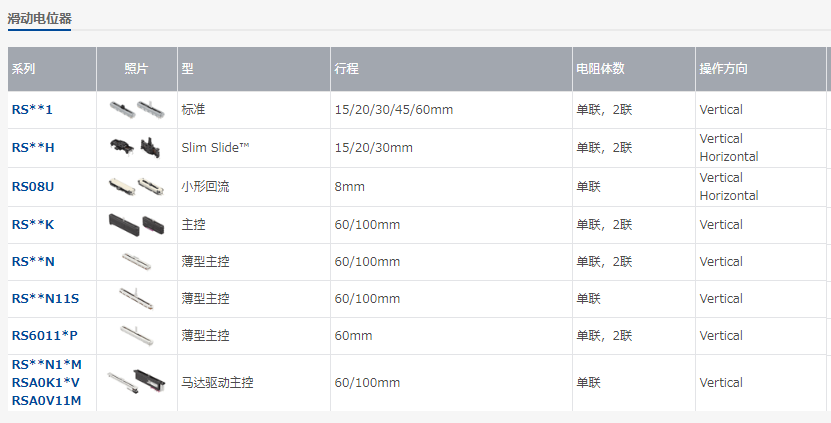Click the RS**1 product photo thumbnail
Image resolution: width=831 pixels, height=423 pixels.
(x=136, y=109)
